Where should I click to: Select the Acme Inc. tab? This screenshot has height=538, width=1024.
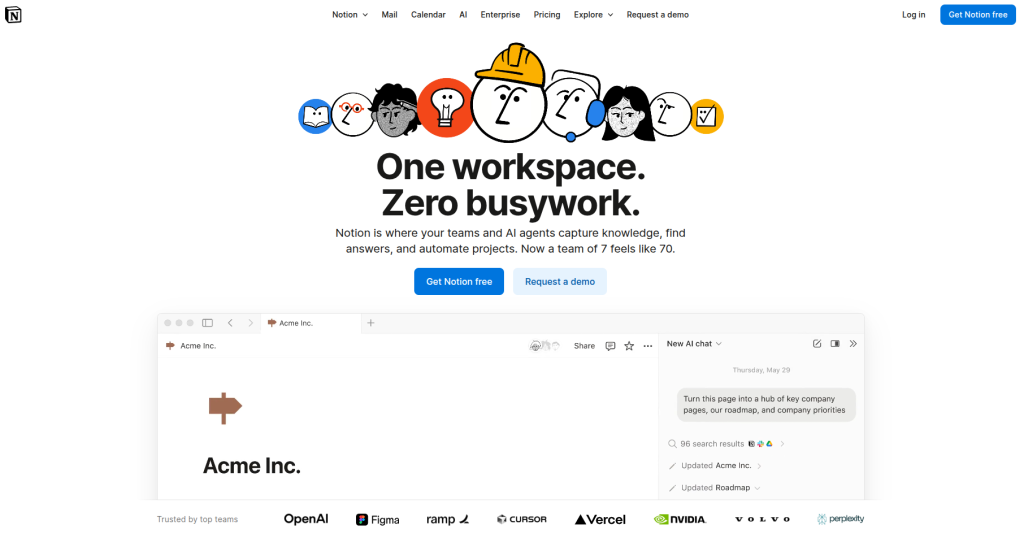(312, 323)
